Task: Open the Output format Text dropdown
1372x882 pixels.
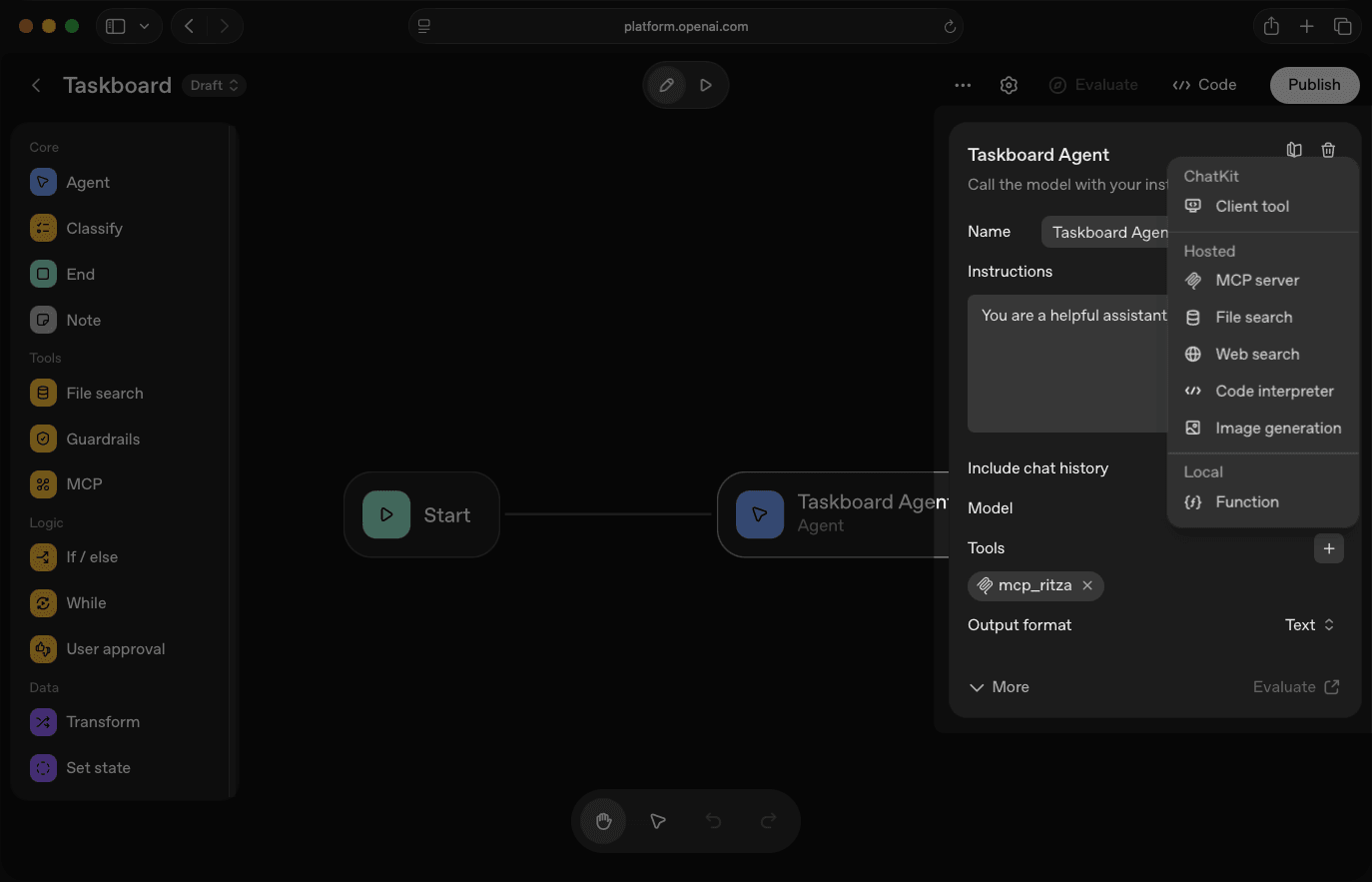Action: 1309,624
